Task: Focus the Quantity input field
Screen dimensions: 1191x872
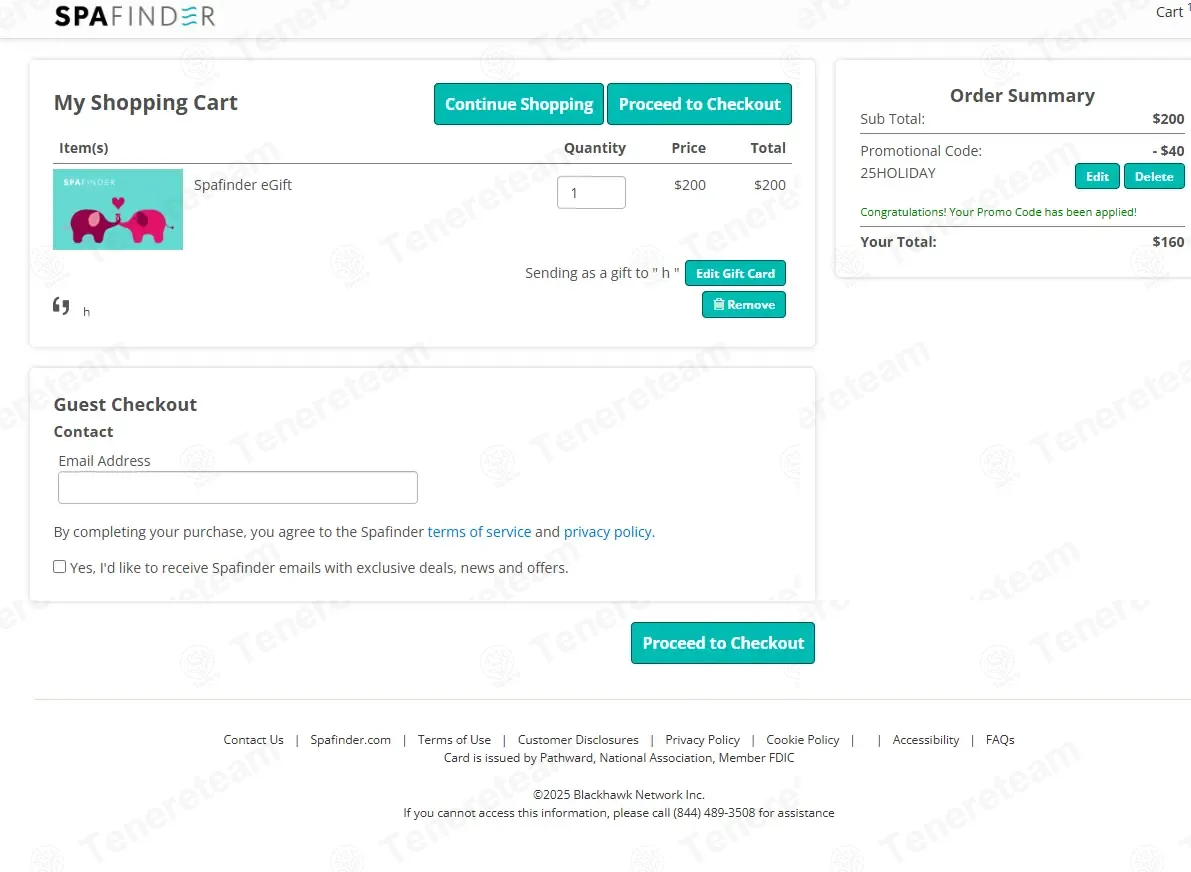Action: (591, 193)
